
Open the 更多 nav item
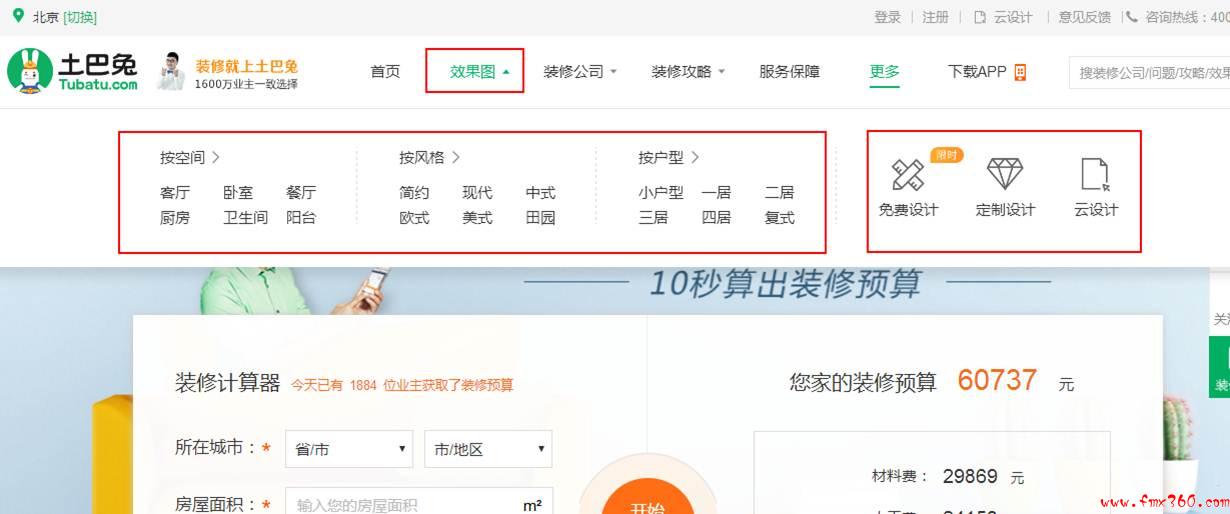[884, 72]
